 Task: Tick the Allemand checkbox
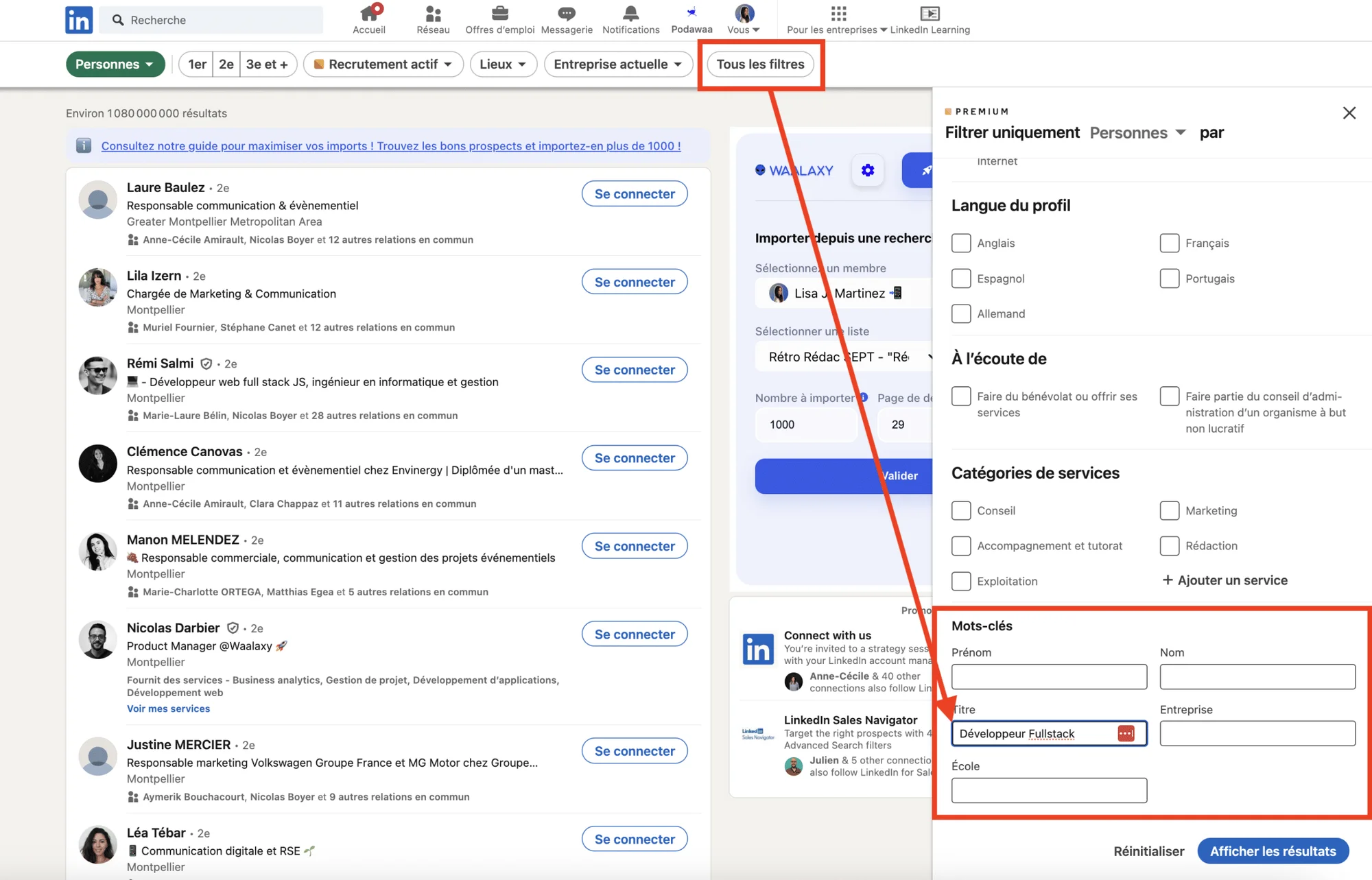pyautogui.click(x=961, y=313)
